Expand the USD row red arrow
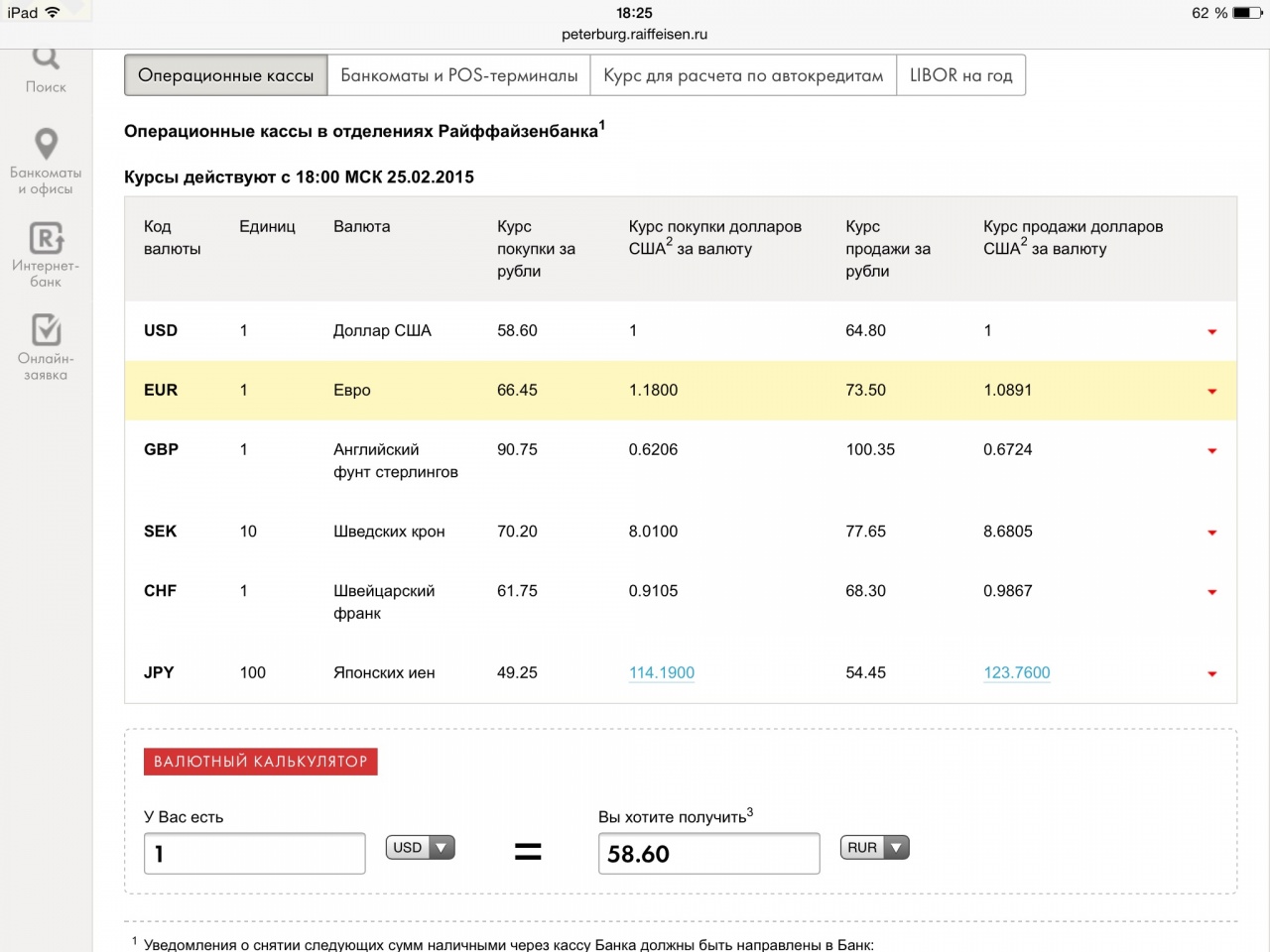The width and height of the screenshot is (1270, 952). pos(1211,332)
